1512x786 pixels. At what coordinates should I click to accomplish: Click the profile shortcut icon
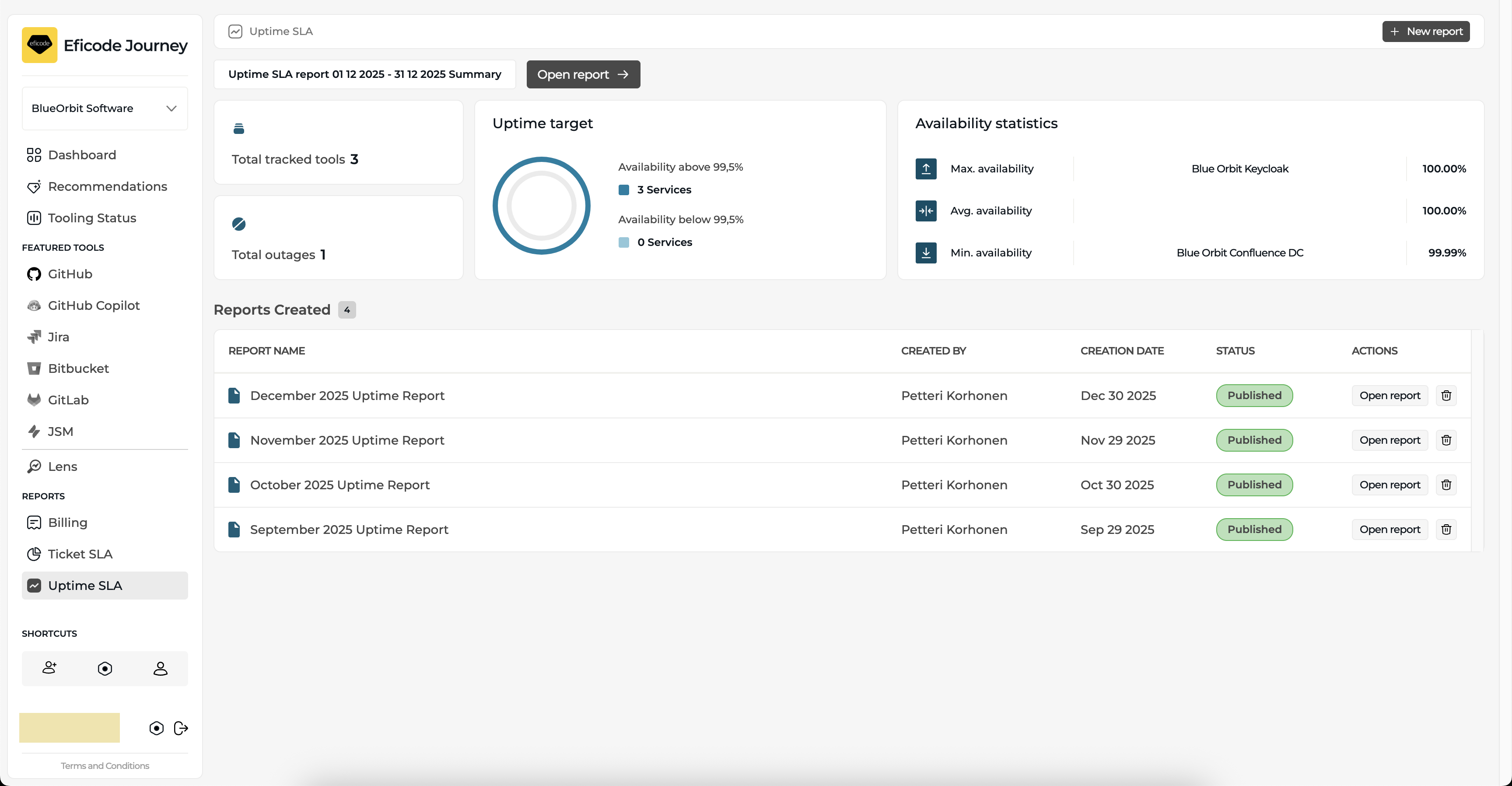coord(160,668)
